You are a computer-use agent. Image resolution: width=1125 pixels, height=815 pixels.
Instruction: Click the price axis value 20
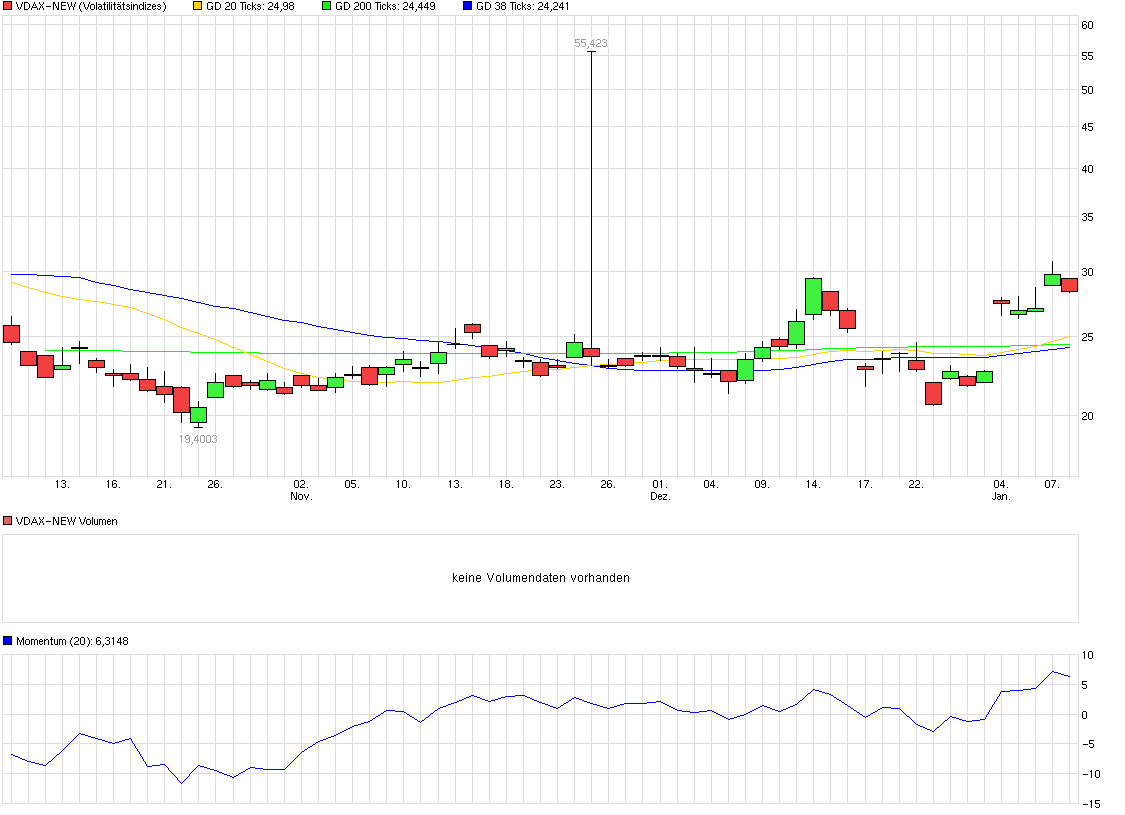pyautogui.click(x=1088, y=416)
